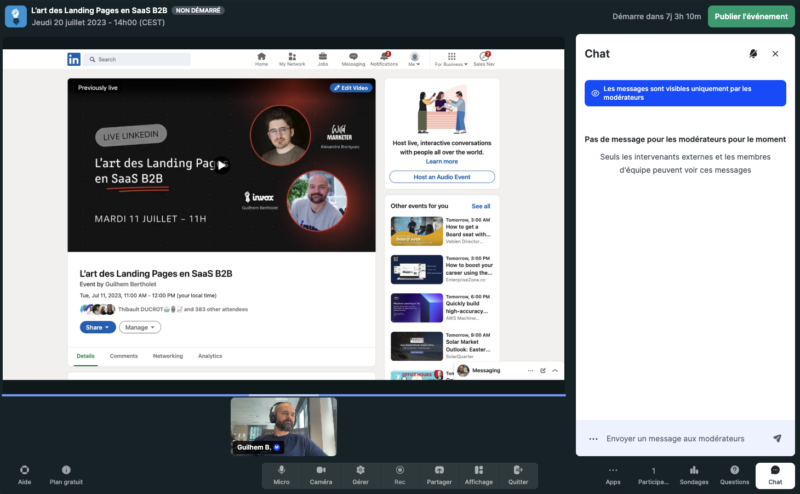Expand the Share dropdown button
The image size is (800, 494).
click(x=97, y=327)
